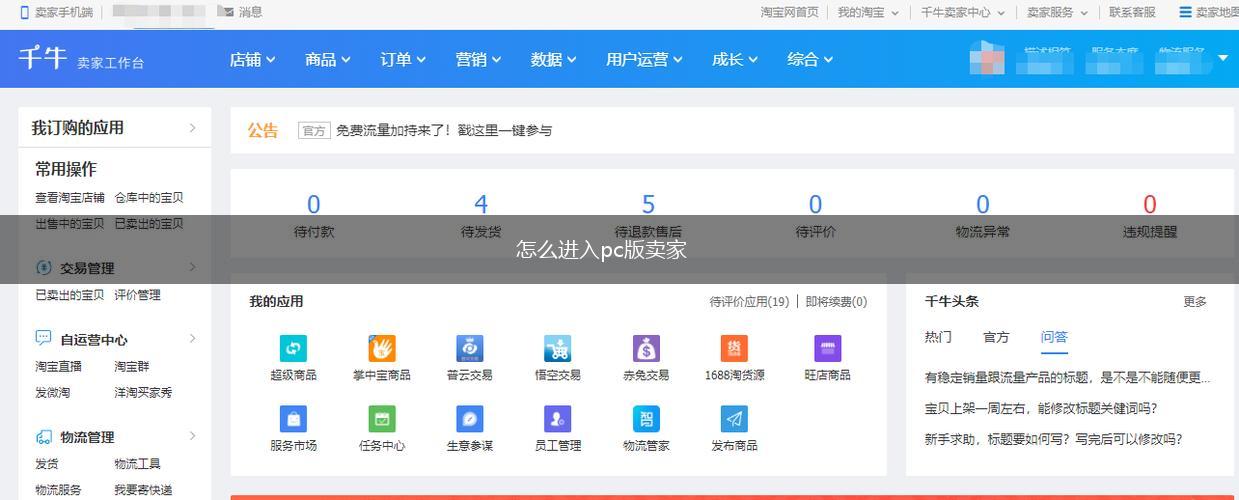Click the blurred user avatar in the header
The image size is (1239, 500).
987,58
